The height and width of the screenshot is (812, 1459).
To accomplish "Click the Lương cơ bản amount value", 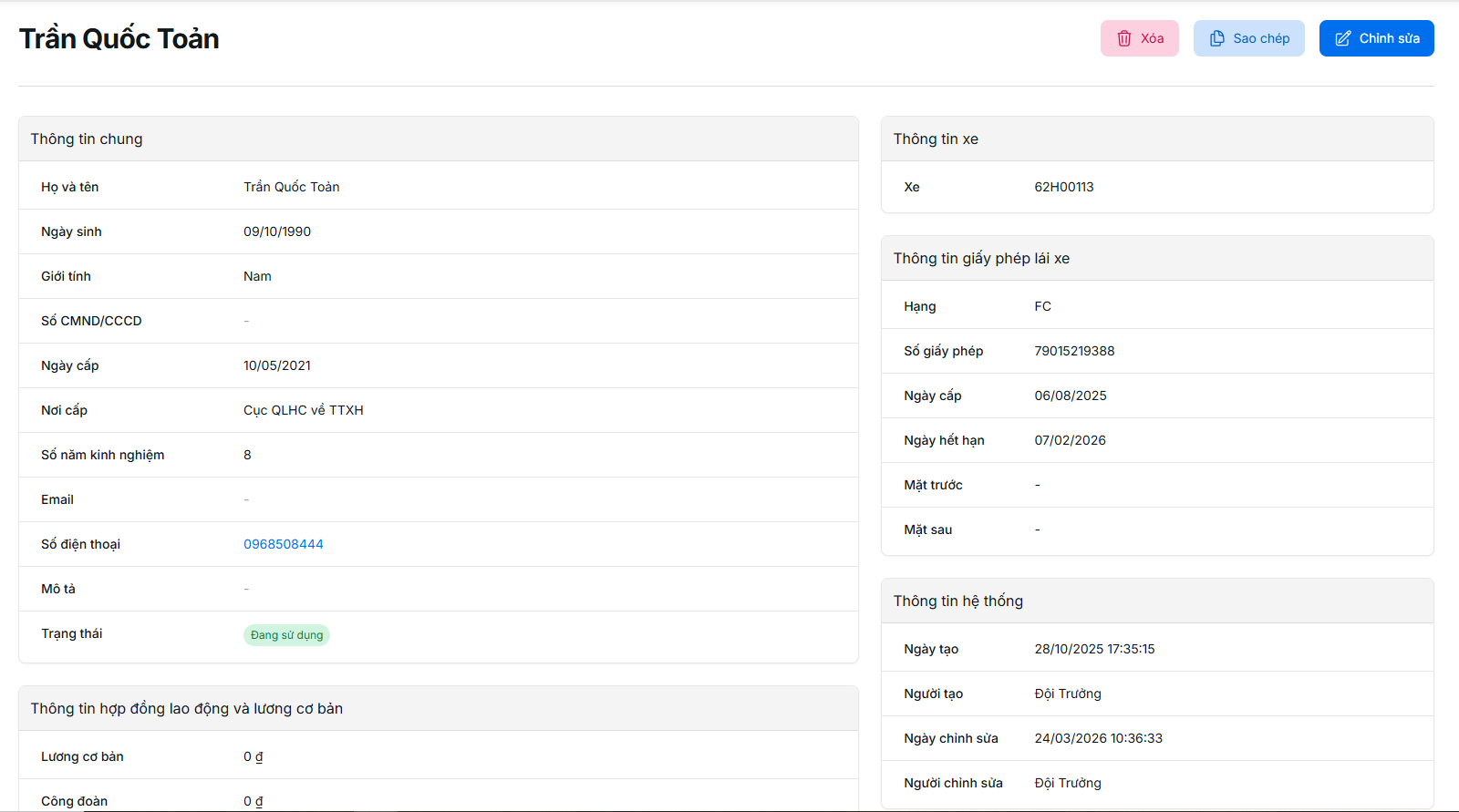I will click(253, 756).
